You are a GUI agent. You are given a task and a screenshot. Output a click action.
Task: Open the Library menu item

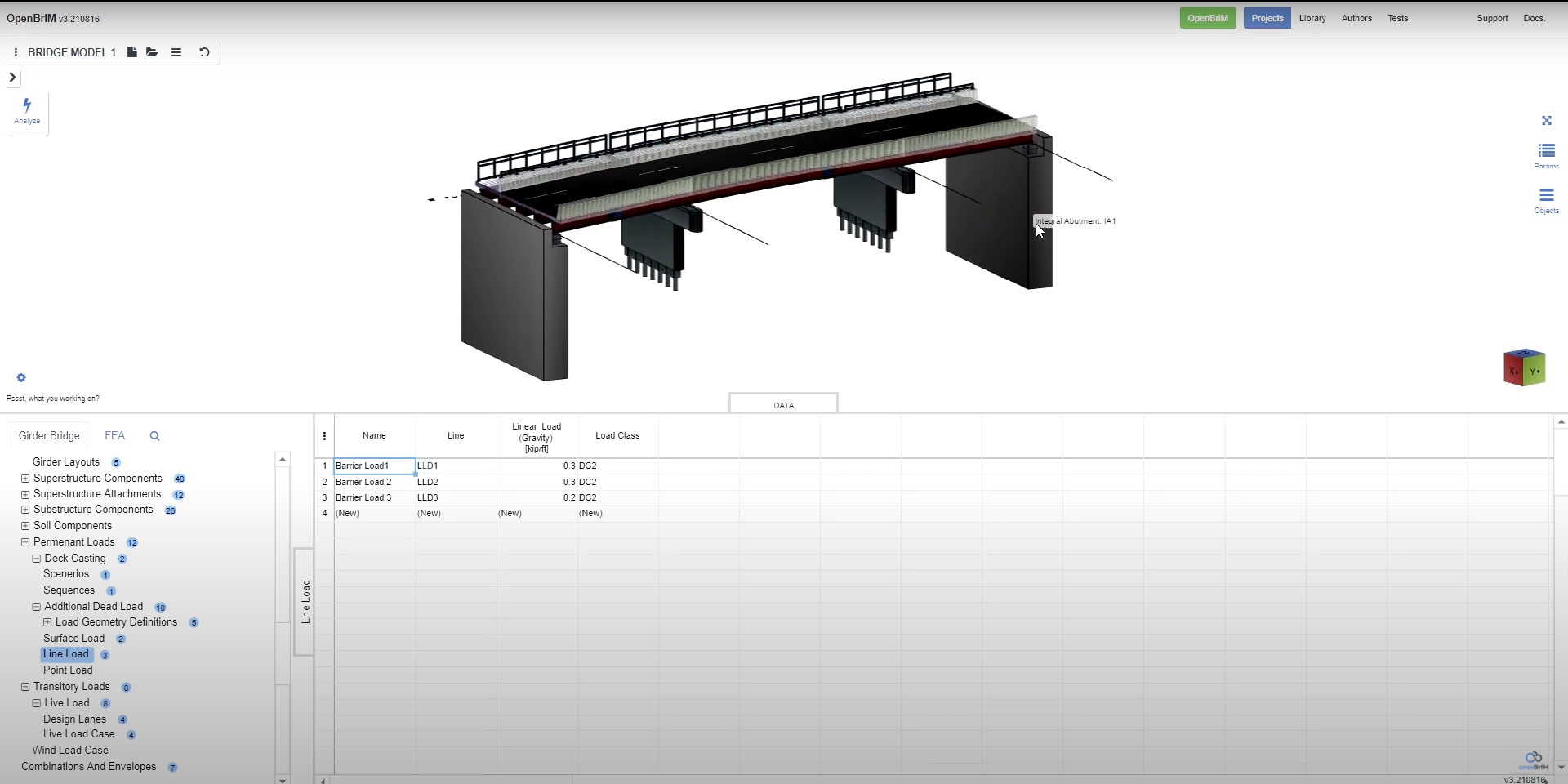[x=1312, y=18]
